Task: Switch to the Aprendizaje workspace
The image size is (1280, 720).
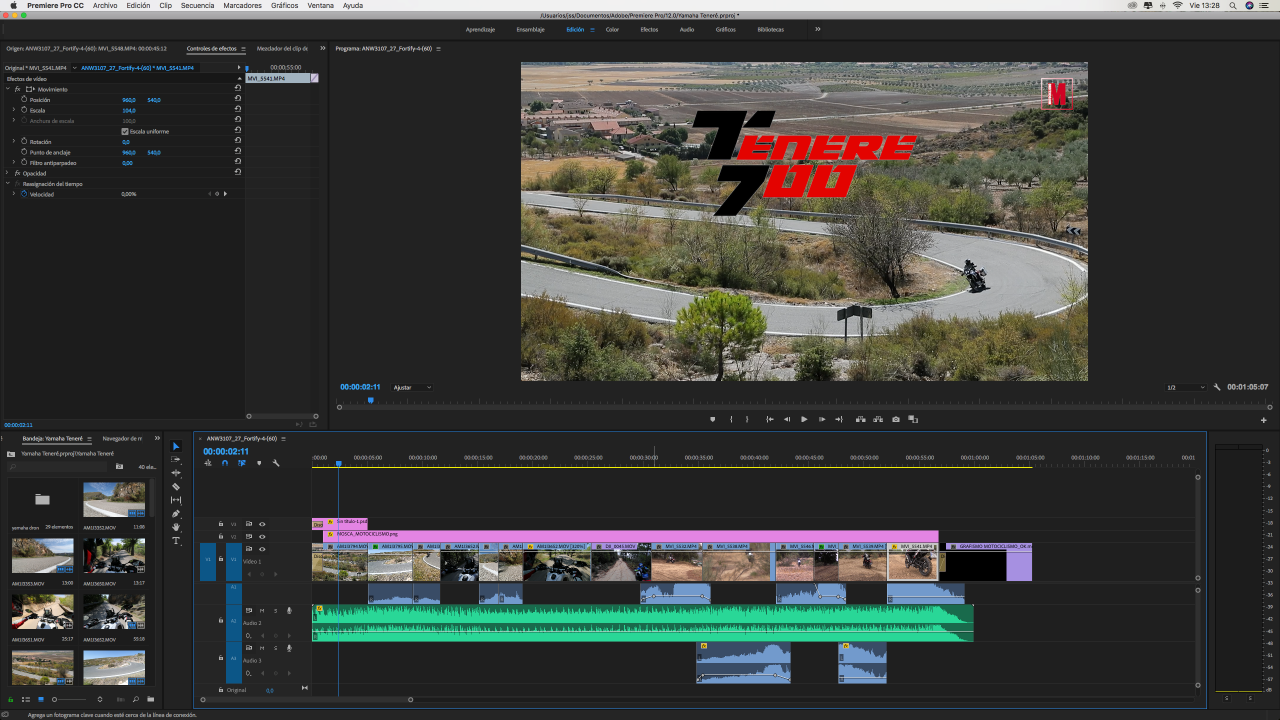Action: 480,29
